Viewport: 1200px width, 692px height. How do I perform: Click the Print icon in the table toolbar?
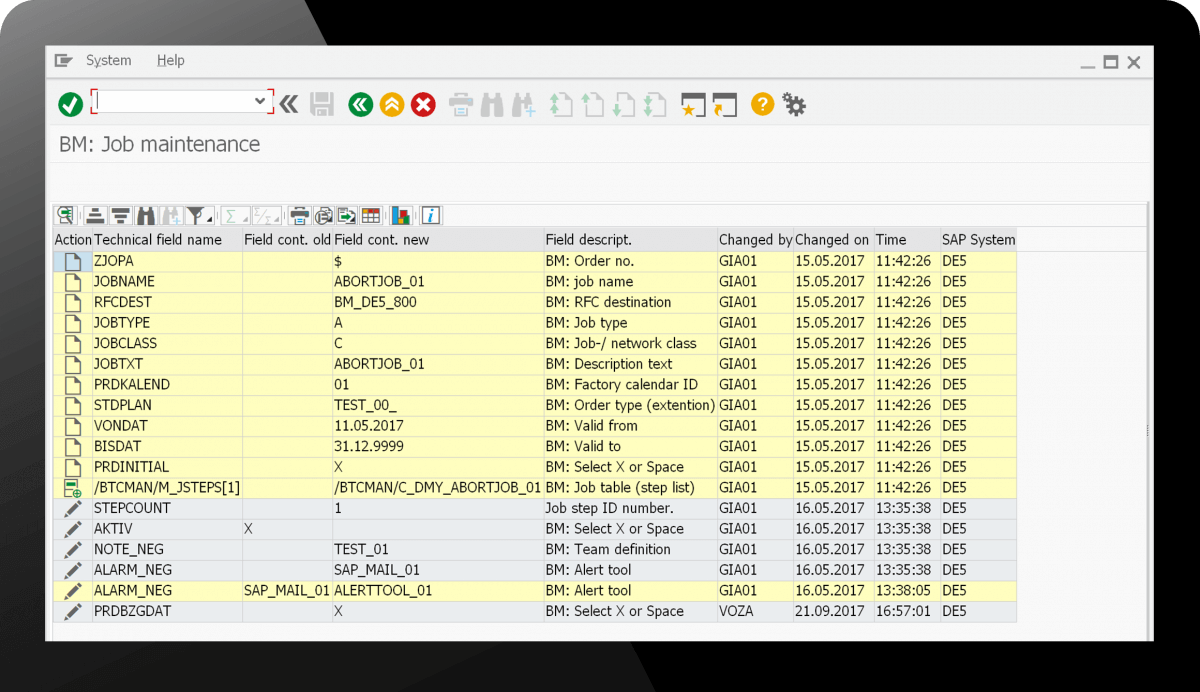click(299, 215)
